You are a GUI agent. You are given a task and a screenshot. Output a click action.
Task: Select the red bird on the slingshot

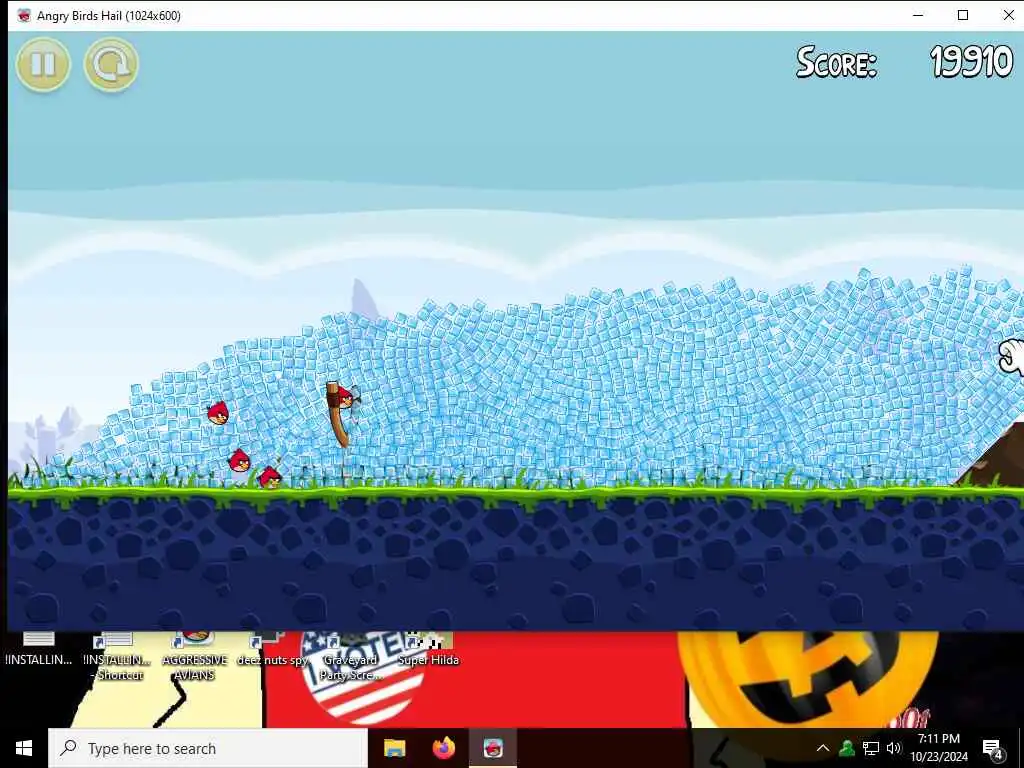pyautogui.click(x=344, y=396)
